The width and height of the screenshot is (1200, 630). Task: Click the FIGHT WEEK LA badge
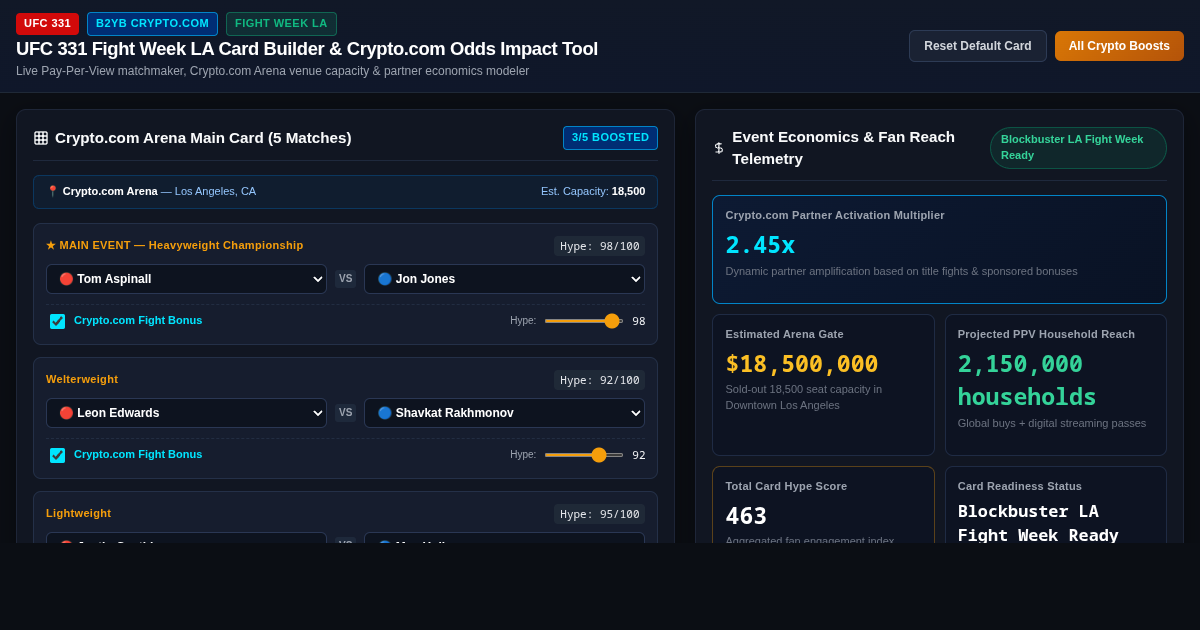(x=281, y=24)
